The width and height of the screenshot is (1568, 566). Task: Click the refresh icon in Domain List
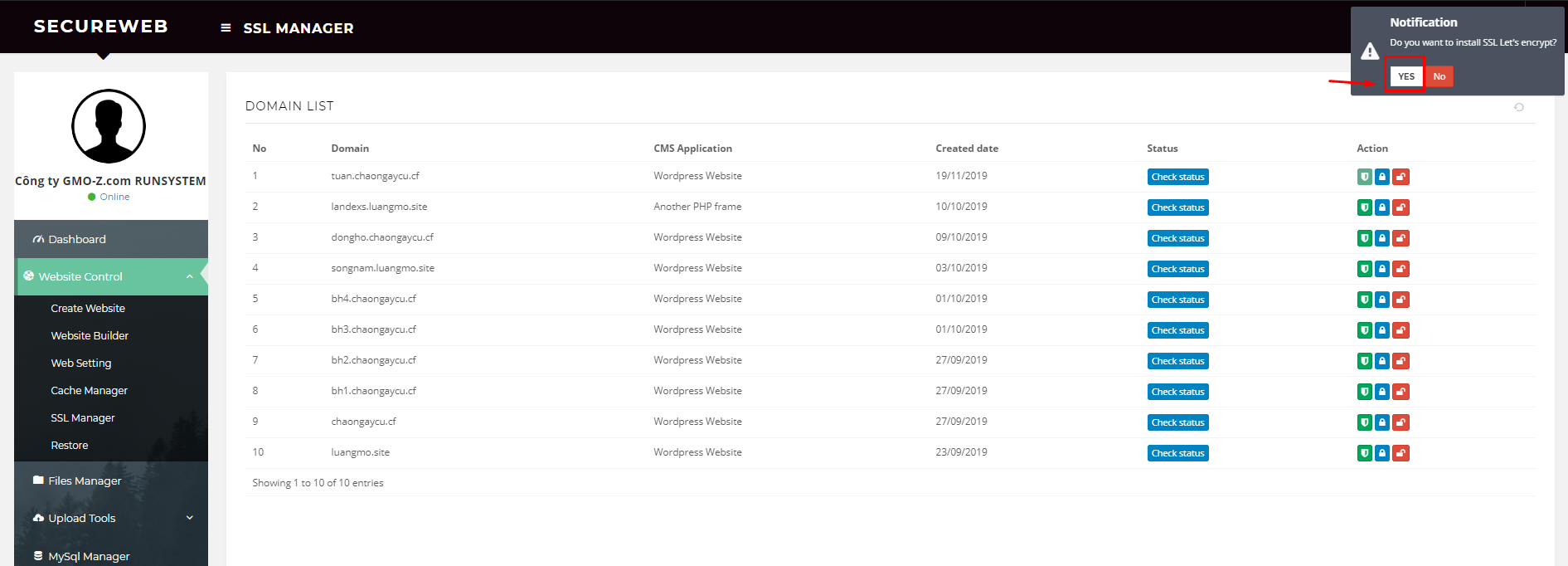click(x=1518, y=107)
